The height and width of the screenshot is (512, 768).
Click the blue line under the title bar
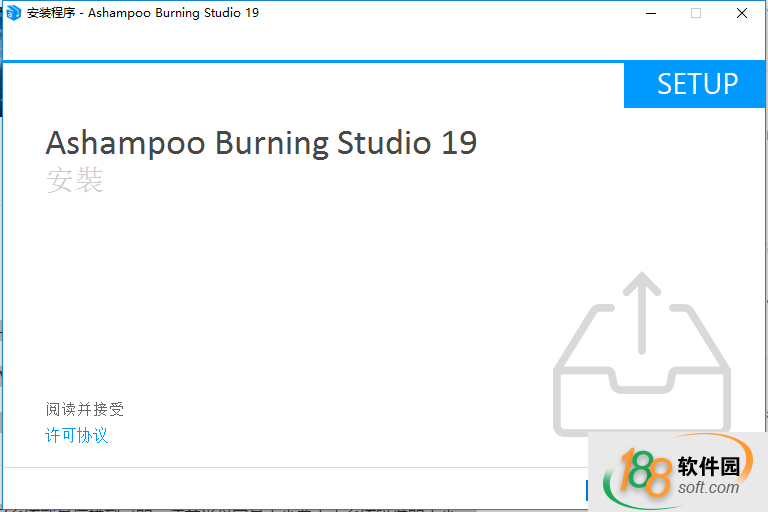pos(300,62)
